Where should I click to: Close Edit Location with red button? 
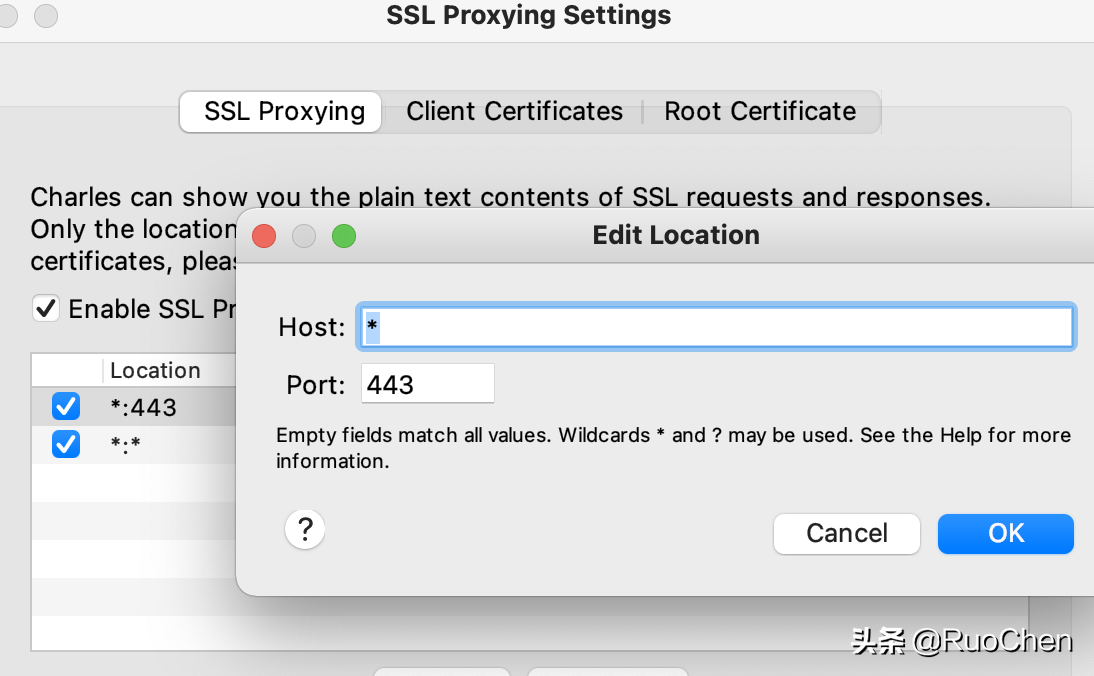[264, 236]
